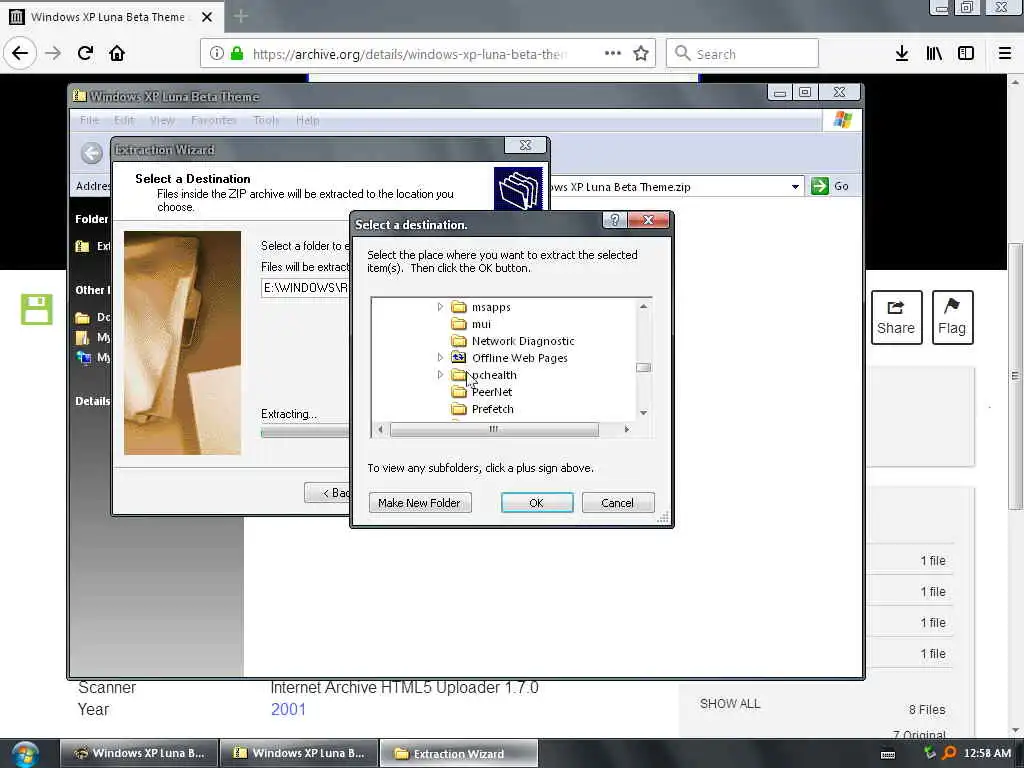Click the Extracting progress bar
The image size is (1024, 768).
click(306, 432)
